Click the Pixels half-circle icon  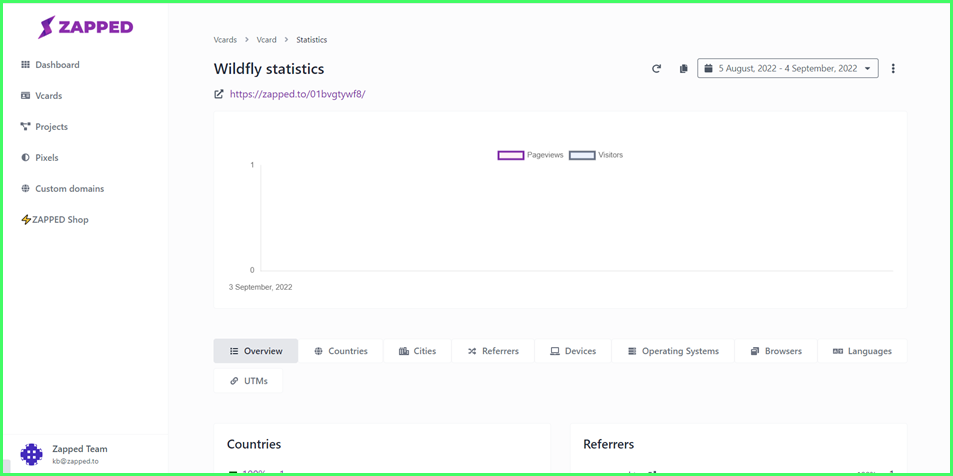(x=26, y=157)
